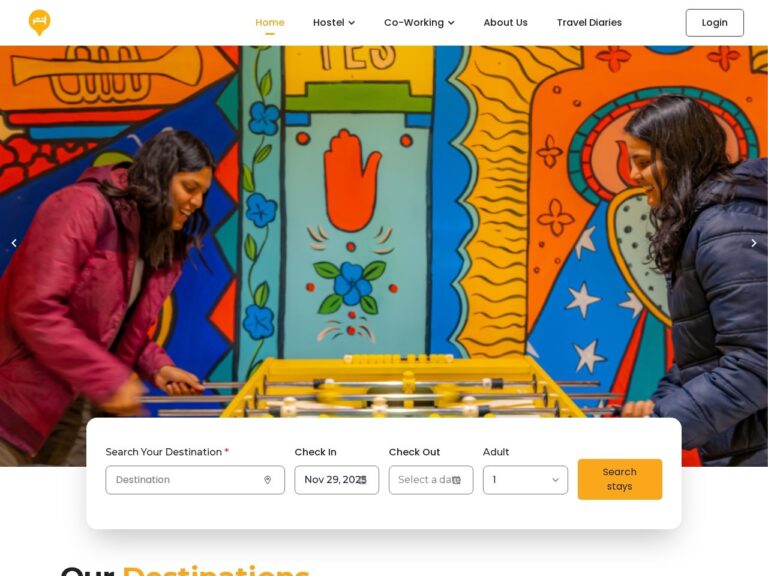Click the Login button
This screenshot has height=576, width=768.
[x=715, y=23]
